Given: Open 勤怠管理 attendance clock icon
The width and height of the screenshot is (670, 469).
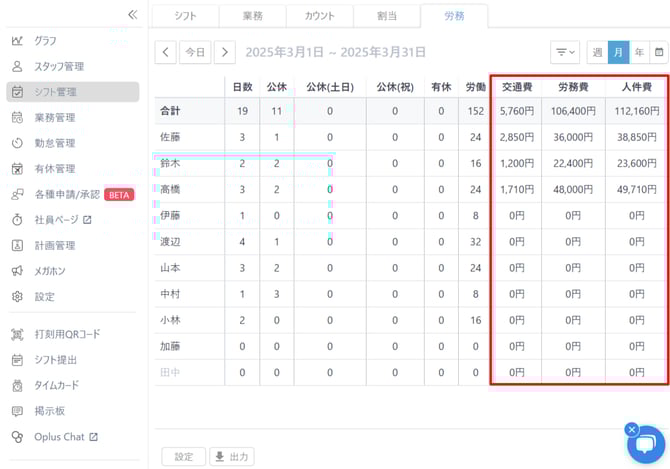Looking at the screenshot, I should pyautogui.click(x=17, y=143).
